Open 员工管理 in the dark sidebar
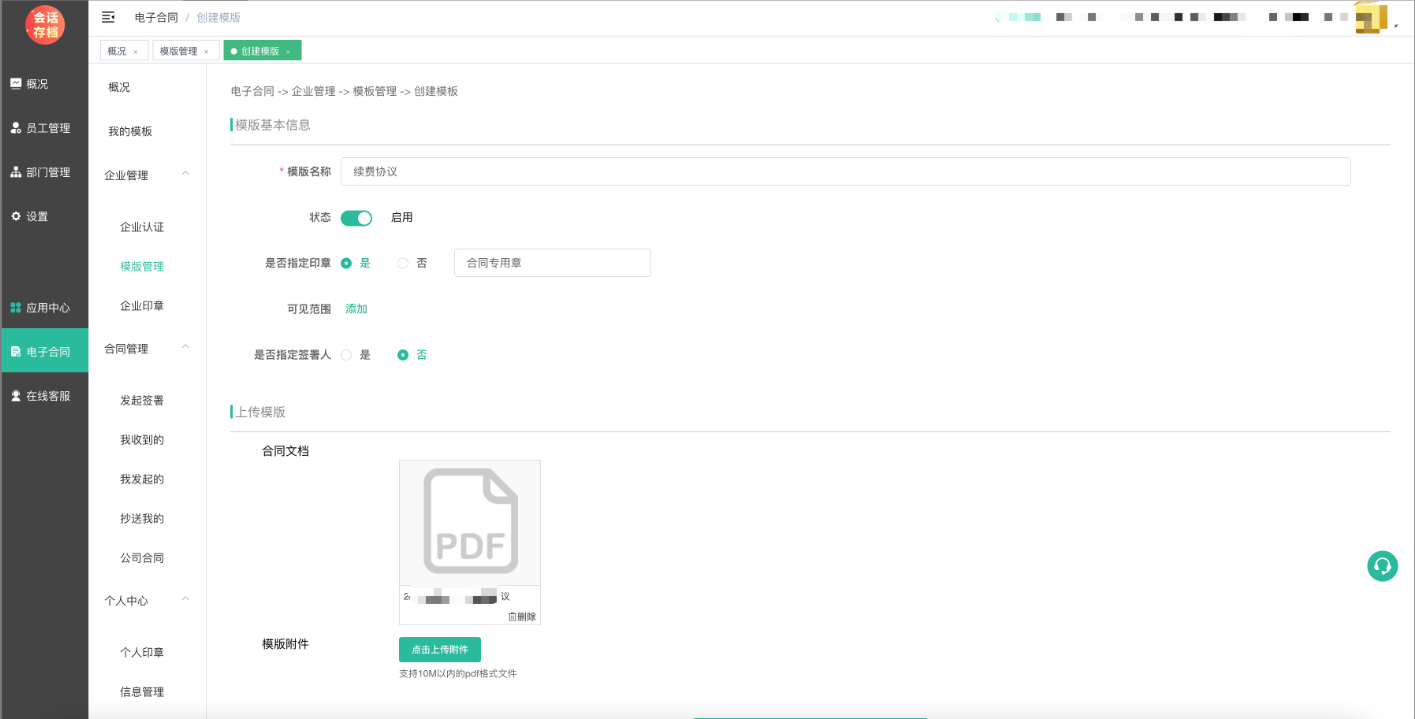This screenshot has height=719, width=1415. [x=46, y=128]
